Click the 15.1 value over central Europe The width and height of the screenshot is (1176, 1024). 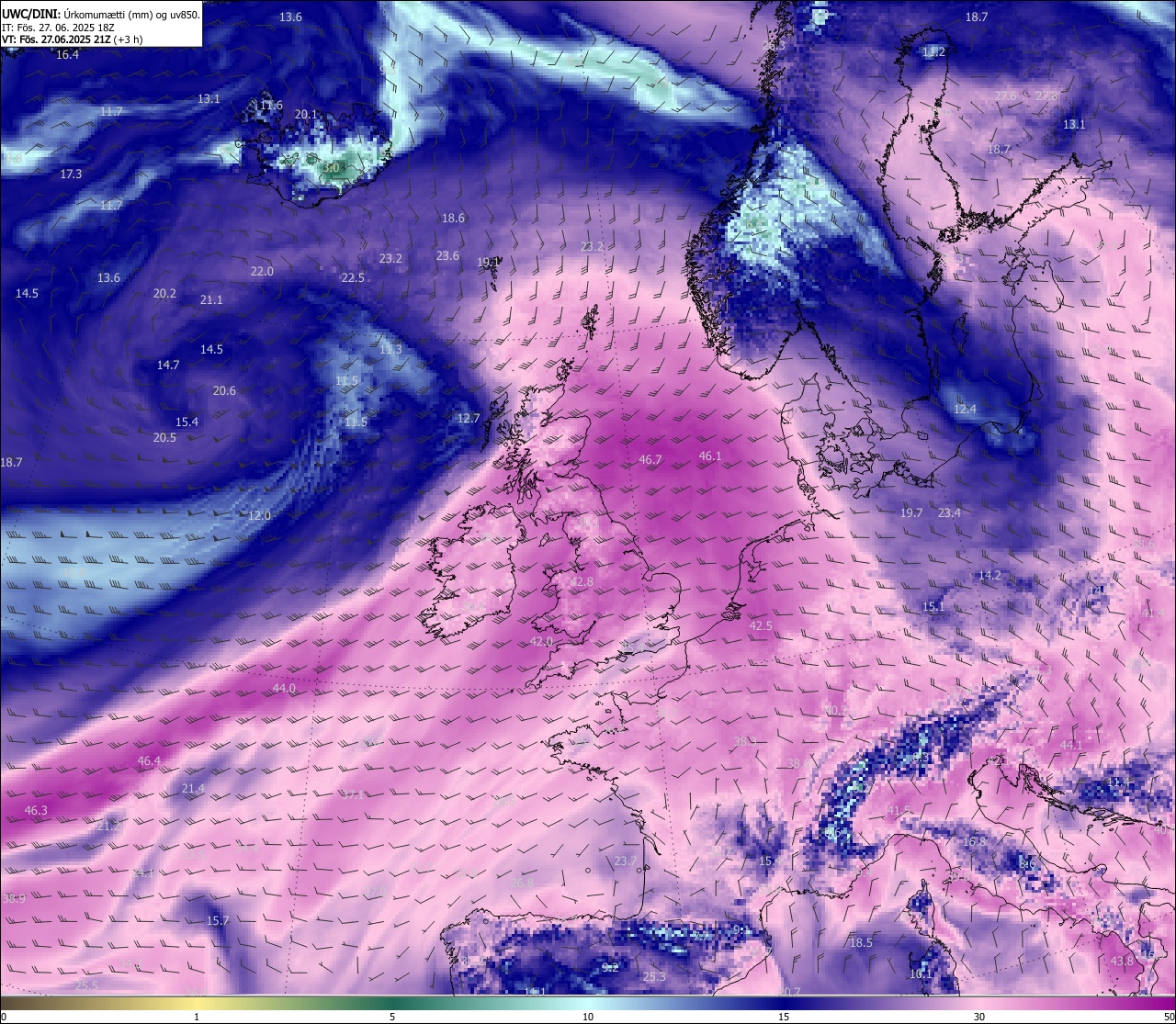coord(933,607)
